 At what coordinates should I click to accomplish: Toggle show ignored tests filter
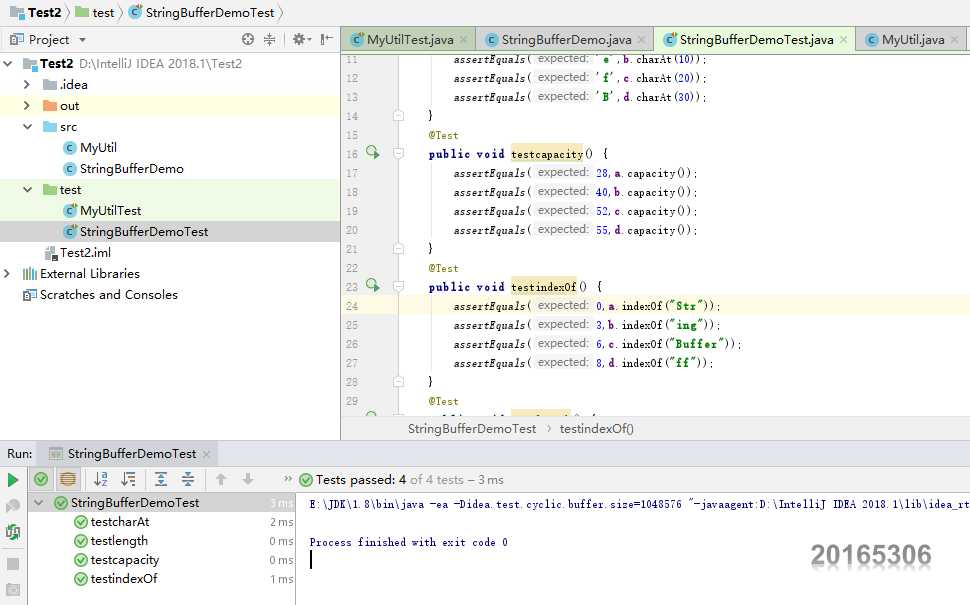click(x=67, y=480)
